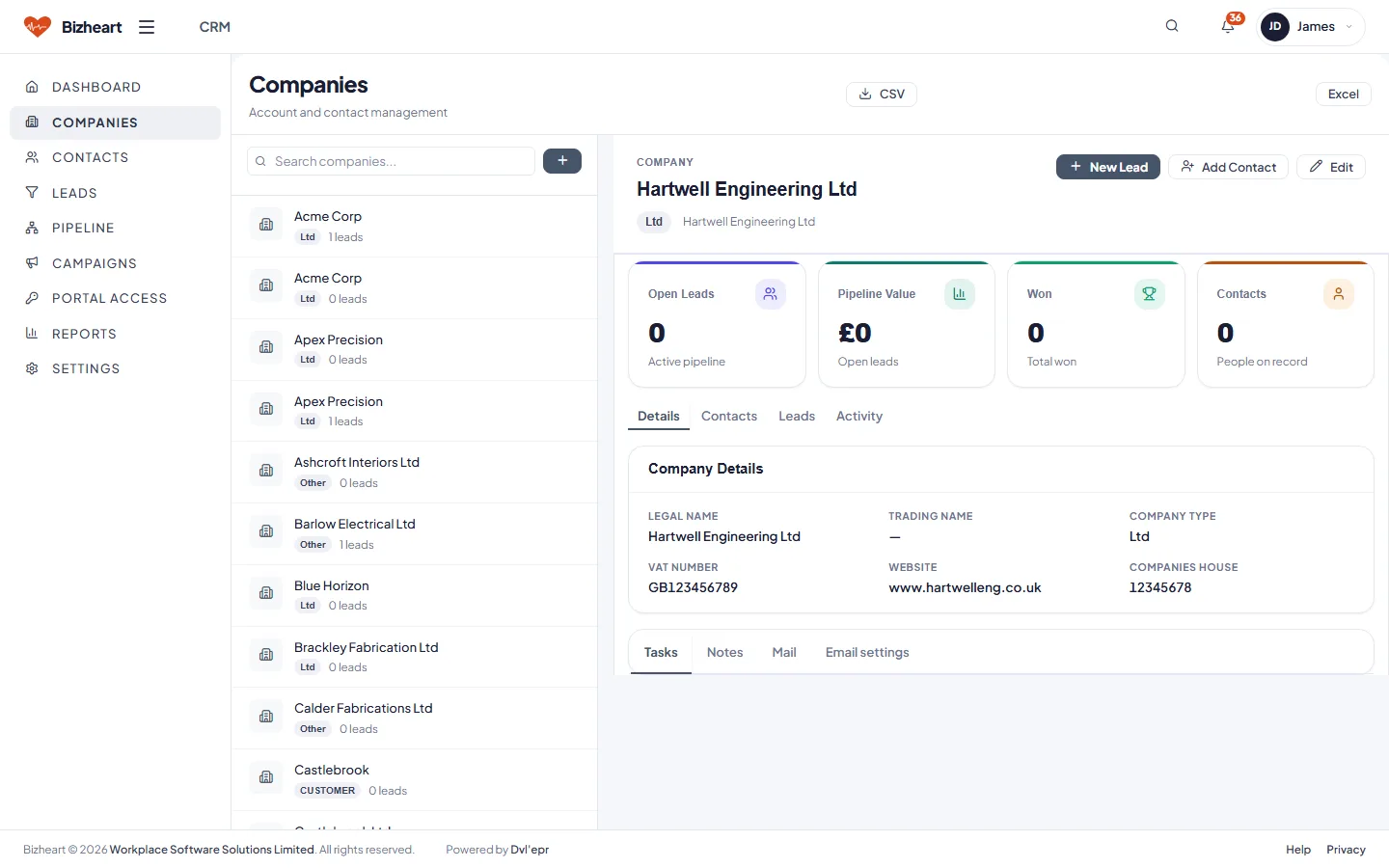Open Reports in the sidebar
The width and height of the screenshot is (1389, 868).
pos(115,334)
